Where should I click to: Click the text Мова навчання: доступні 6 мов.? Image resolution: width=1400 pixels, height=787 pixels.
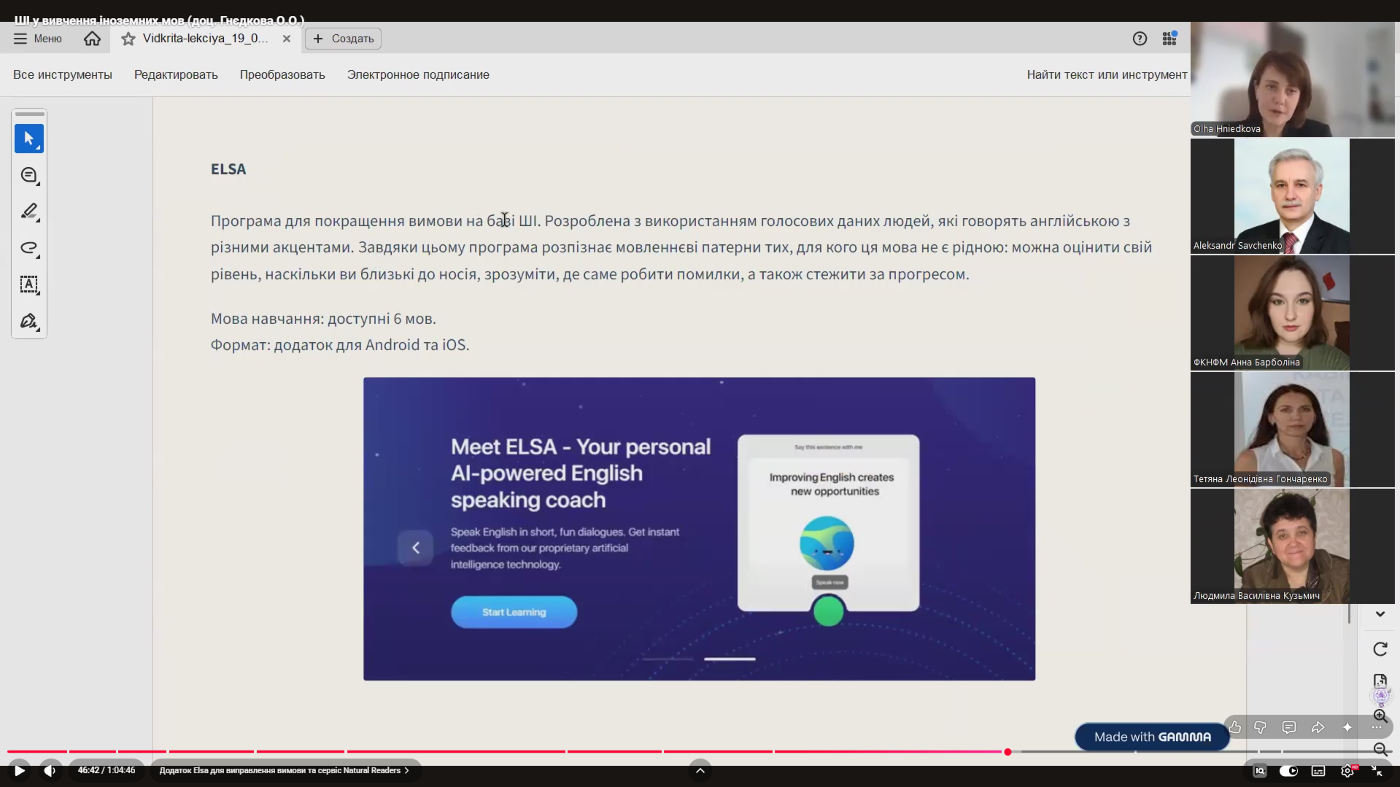click(x=323, y=319)
